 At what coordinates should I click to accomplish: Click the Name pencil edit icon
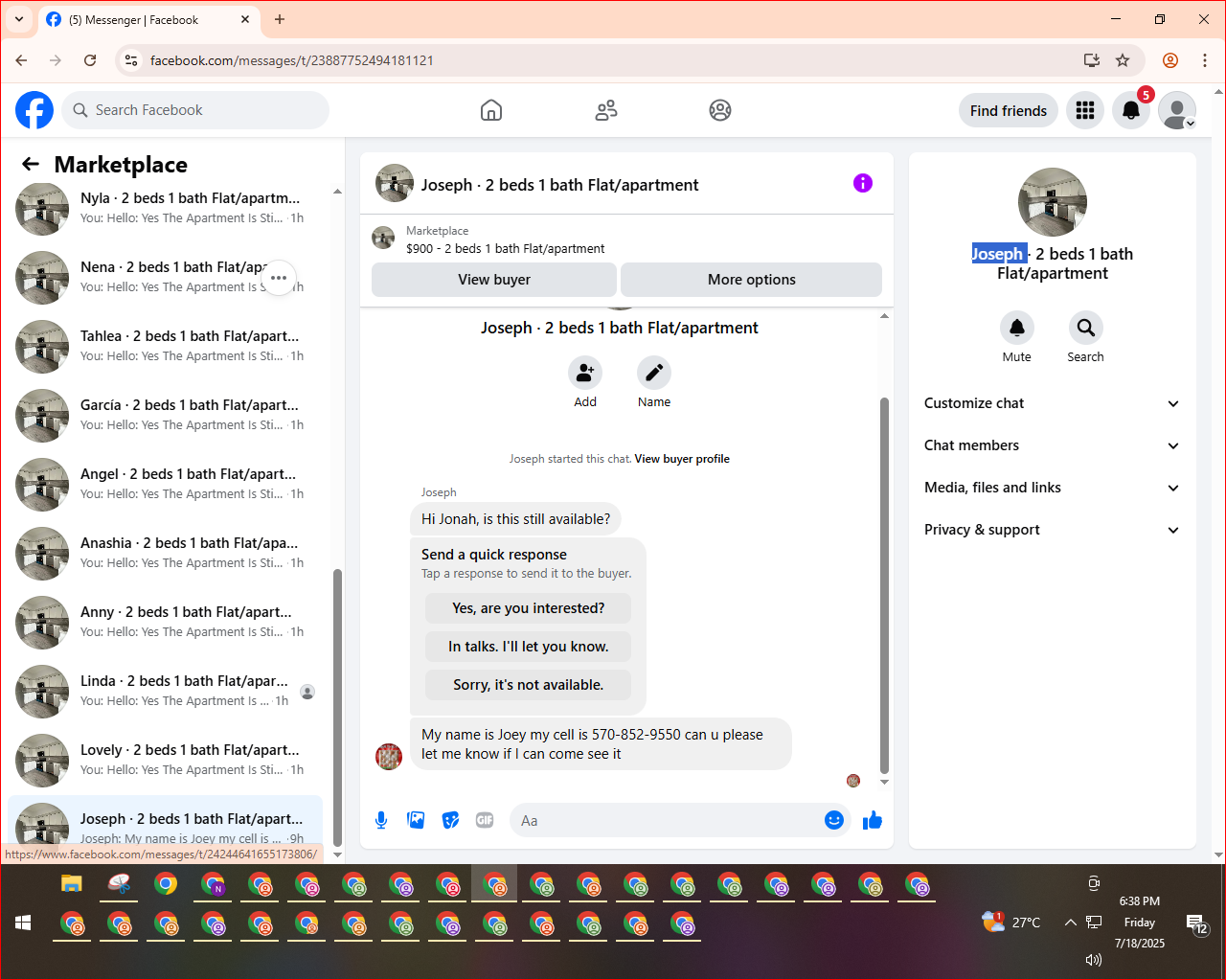click(654, 373)
